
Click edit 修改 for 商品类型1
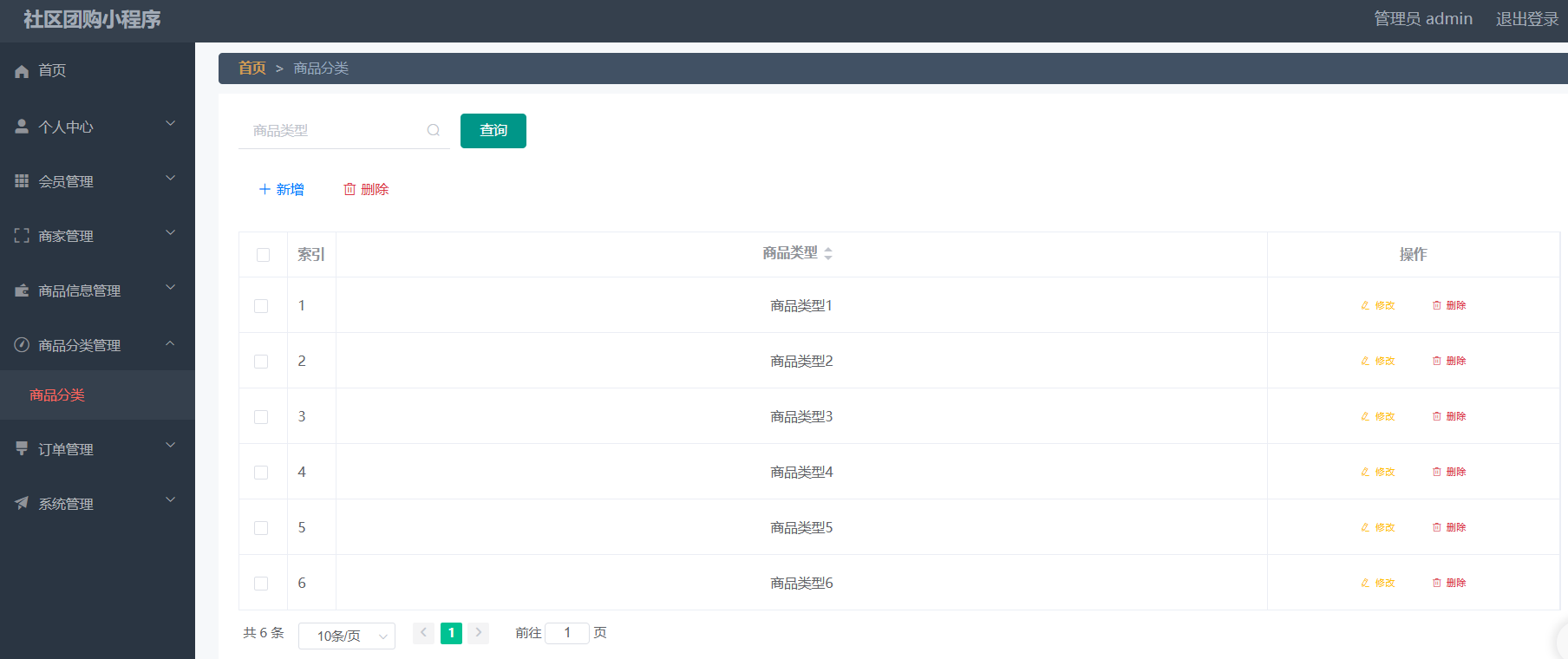1377,305
